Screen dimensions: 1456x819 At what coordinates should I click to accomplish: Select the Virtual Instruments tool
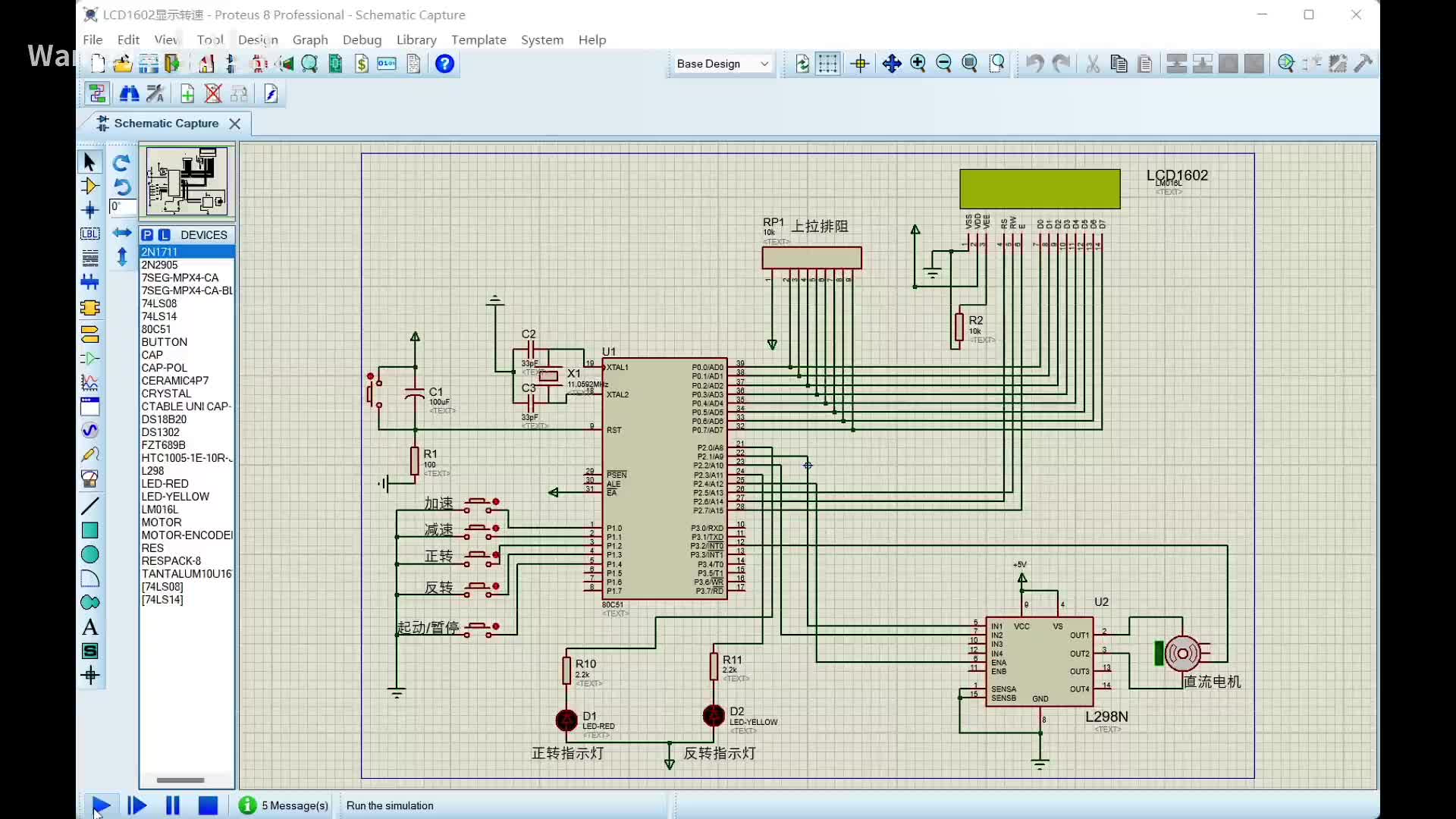pos(89,479)
